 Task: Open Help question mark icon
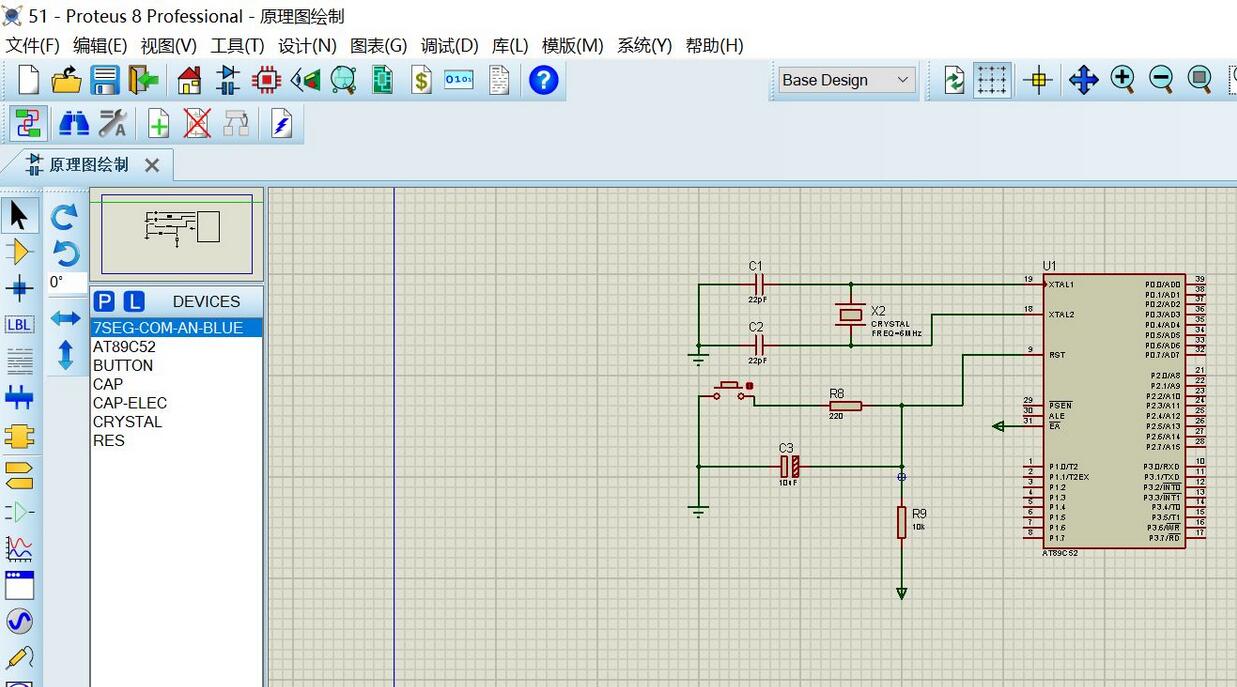click(x=543, y=80)
